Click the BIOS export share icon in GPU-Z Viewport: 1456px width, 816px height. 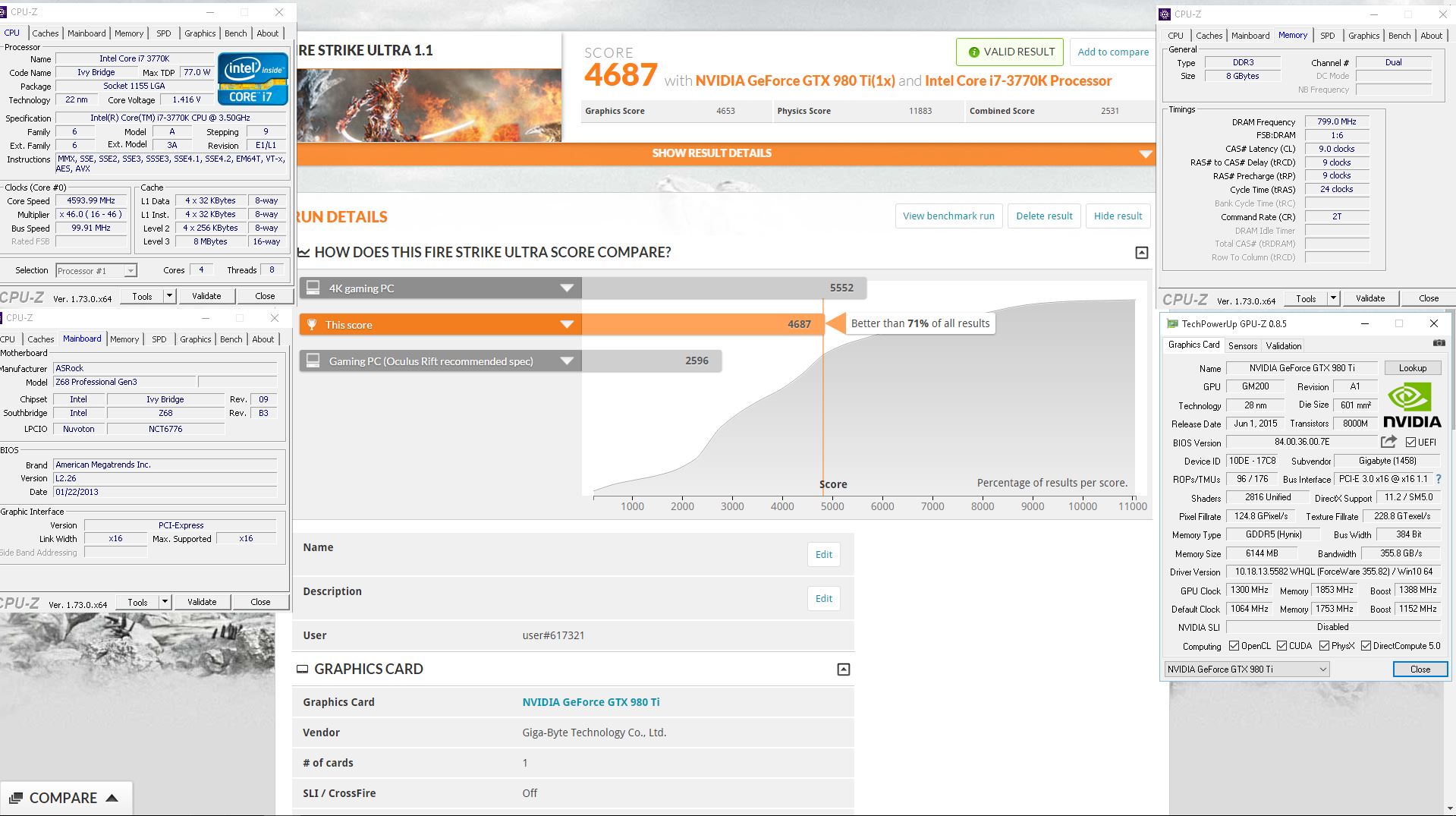click(1388, 442)
